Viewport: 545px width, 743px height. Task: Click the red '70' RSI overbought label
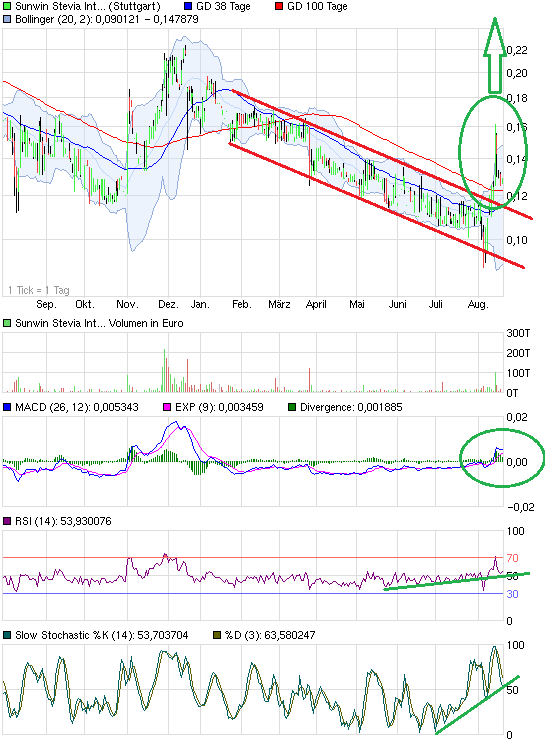tap(512, 558)
